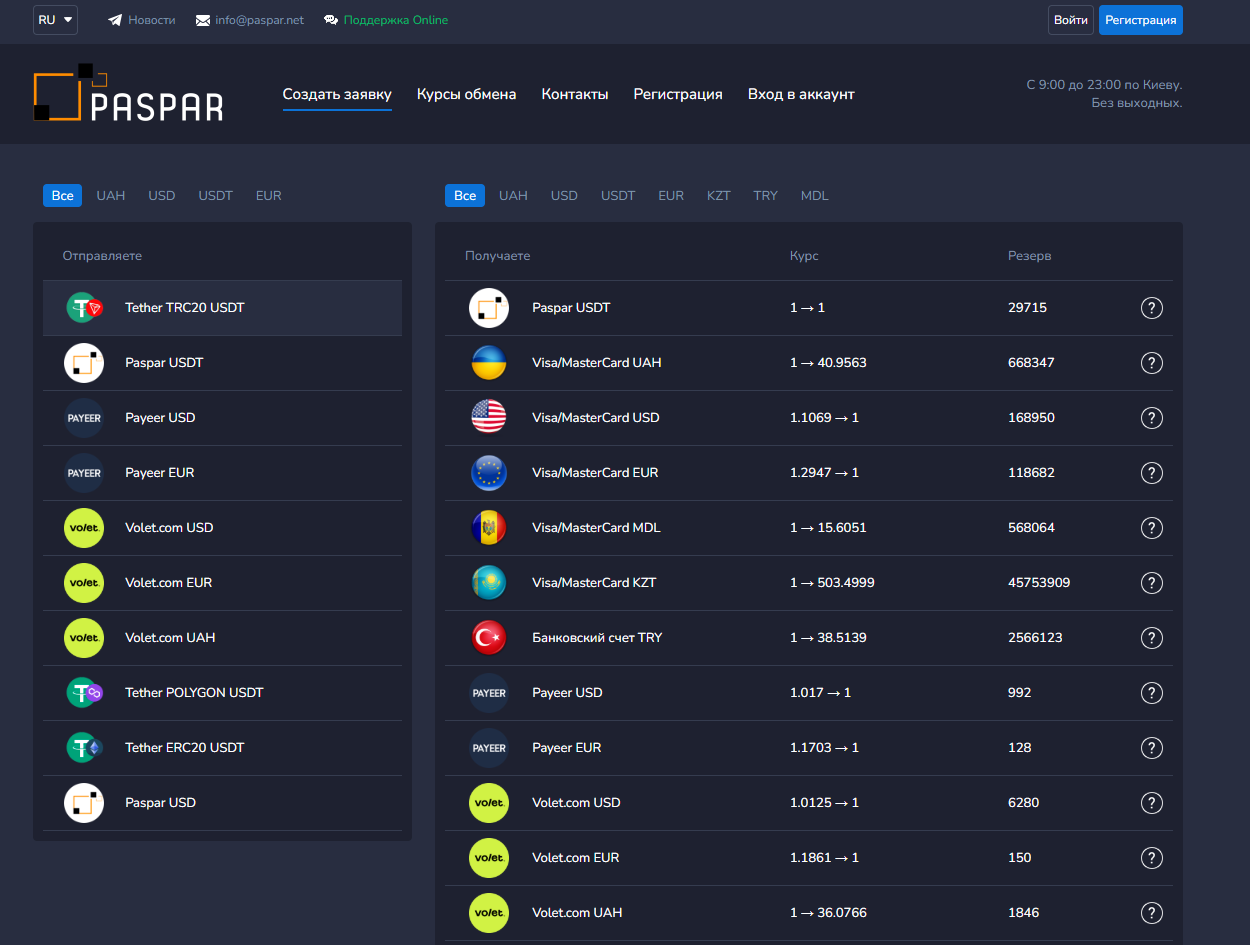The height and width of the screenshot is (945, 1250).
Task: Click the Tether POLYGON USDT icon
Action: pyautogui.click(x=85, y=693)
